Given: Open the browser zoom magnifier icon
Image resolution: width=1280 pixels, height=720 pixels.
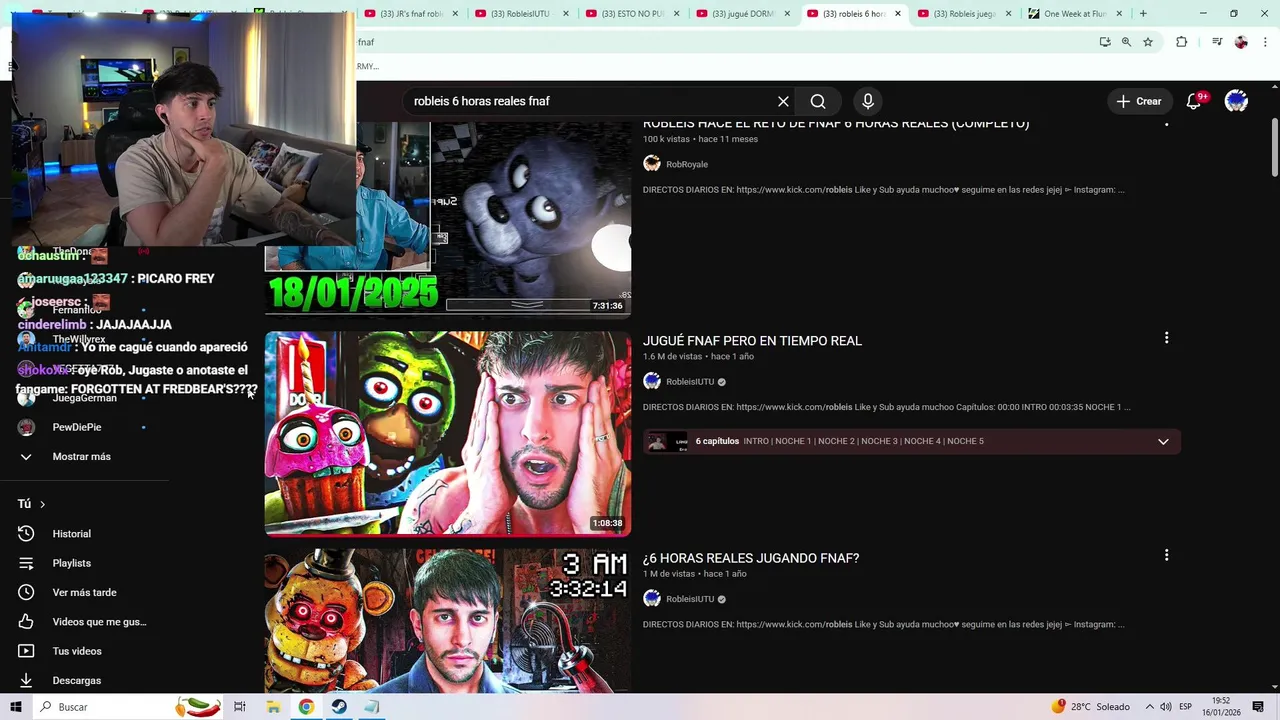Looking at the screenshot, I should [1126, 42].
